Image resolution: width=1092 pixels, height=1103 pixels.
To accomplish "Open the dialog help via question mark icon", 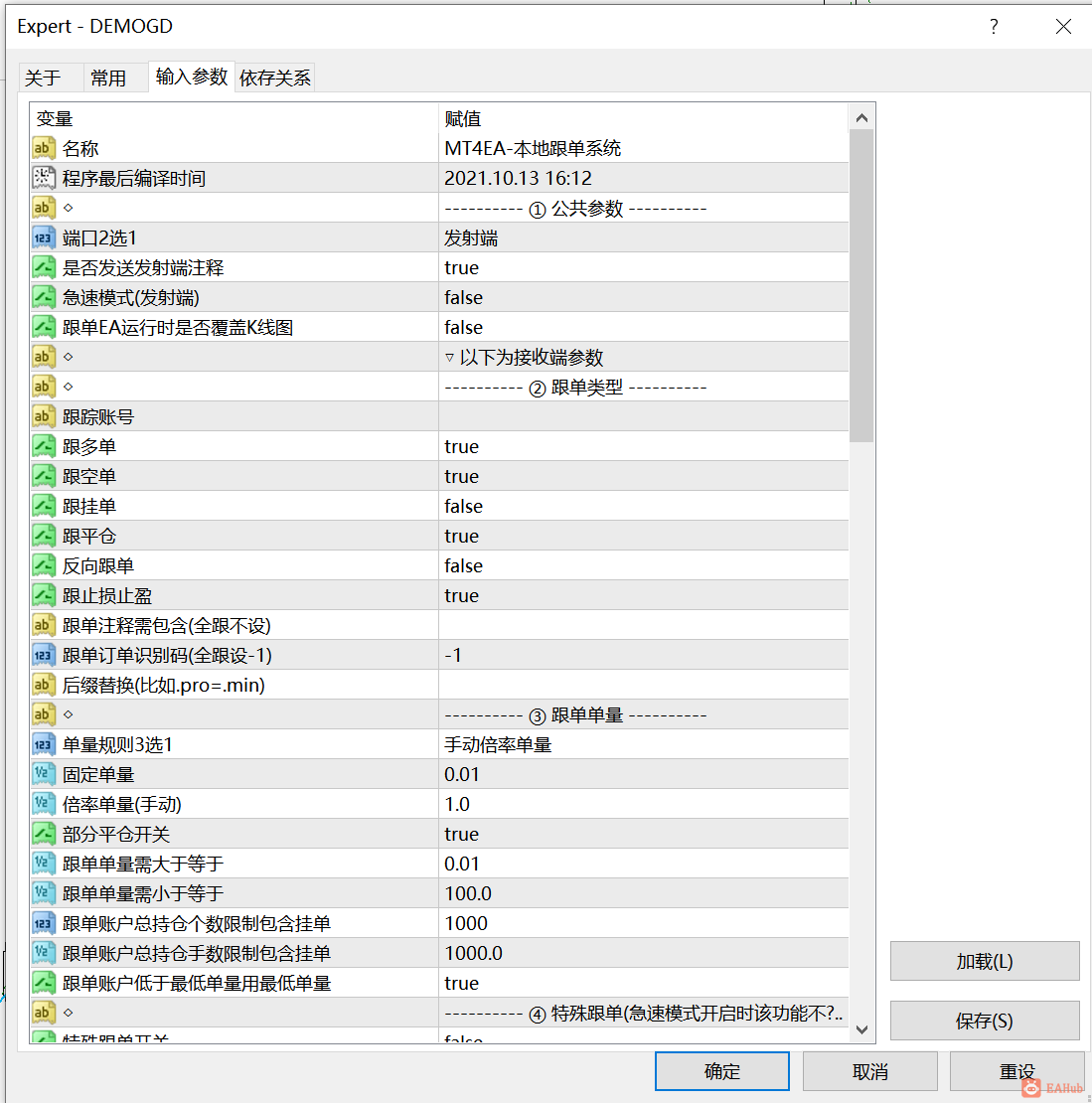I will [x=994, y=27].
